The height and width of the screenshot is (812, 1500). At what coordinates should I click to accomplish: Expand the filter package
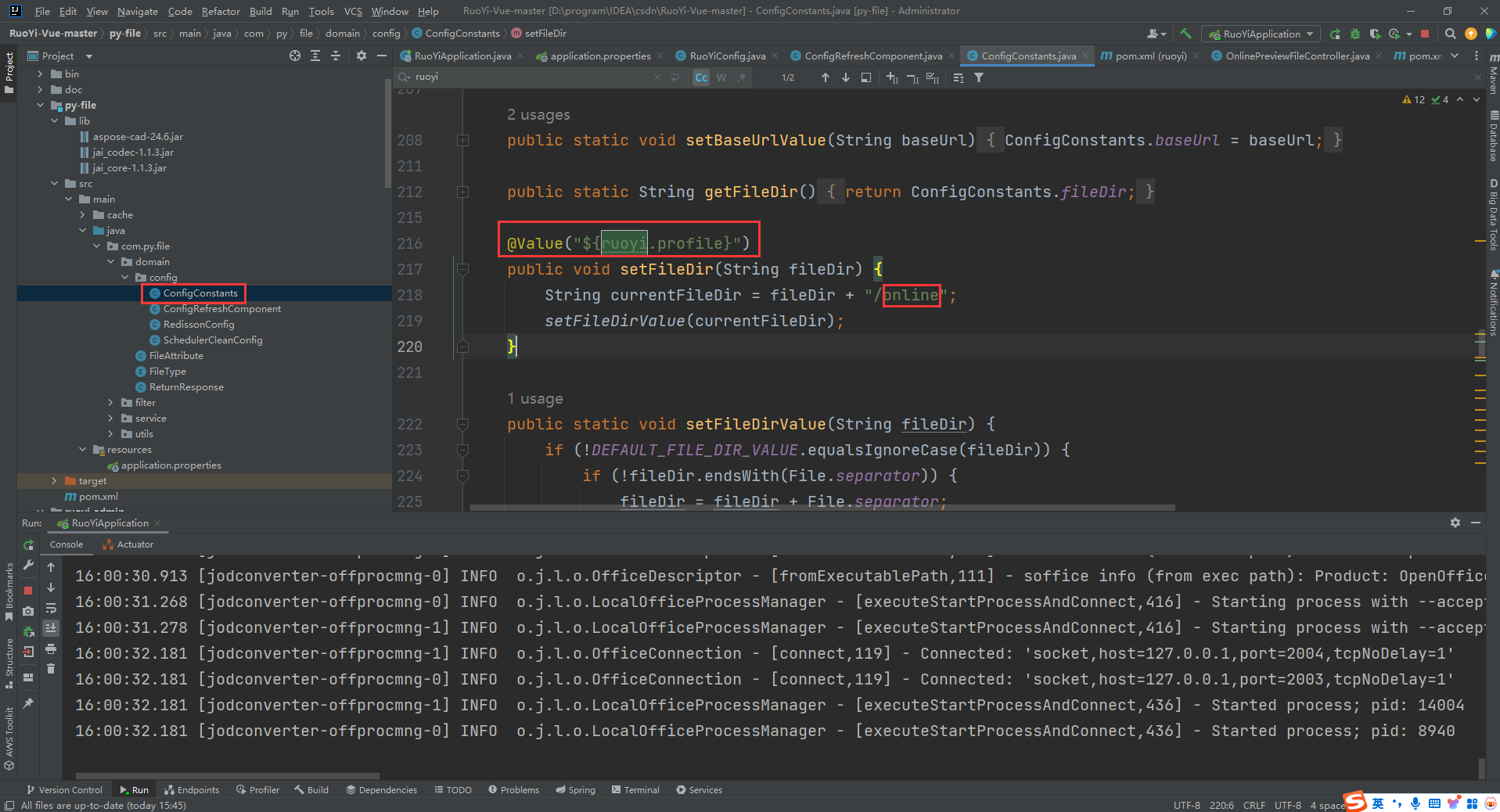(111, 403)
